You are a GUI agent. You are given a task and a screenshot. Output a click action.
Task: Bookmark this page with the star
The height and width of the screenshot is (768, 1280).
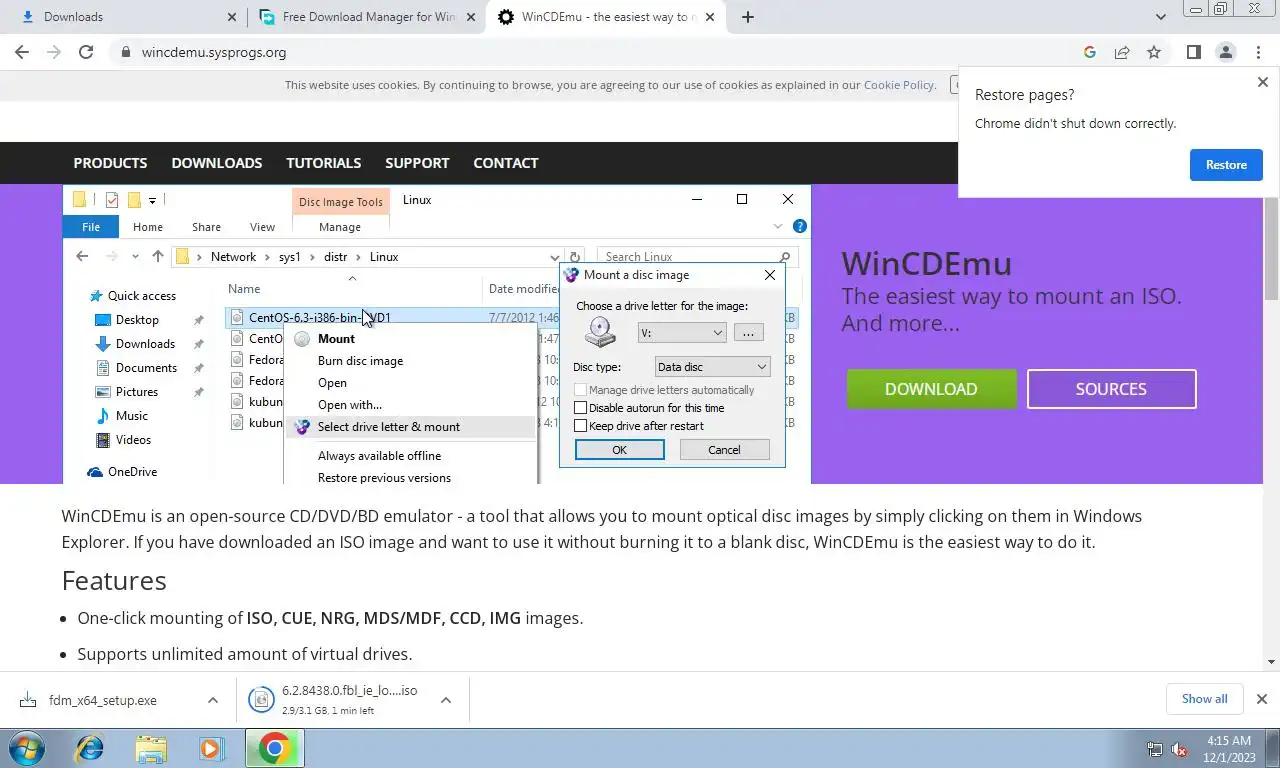pos(1154,52)
